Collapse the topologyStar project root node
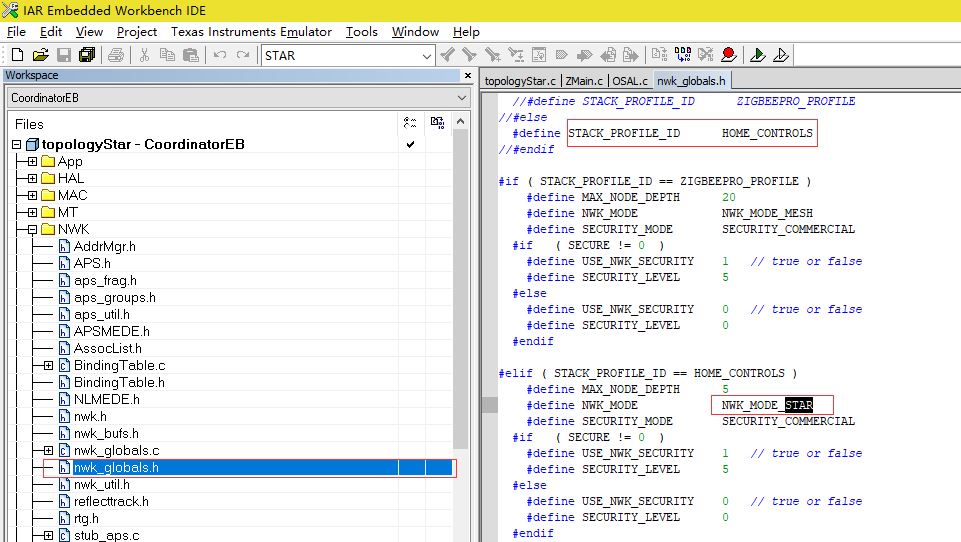Viewport: 961px width, 542px height. 17,145
